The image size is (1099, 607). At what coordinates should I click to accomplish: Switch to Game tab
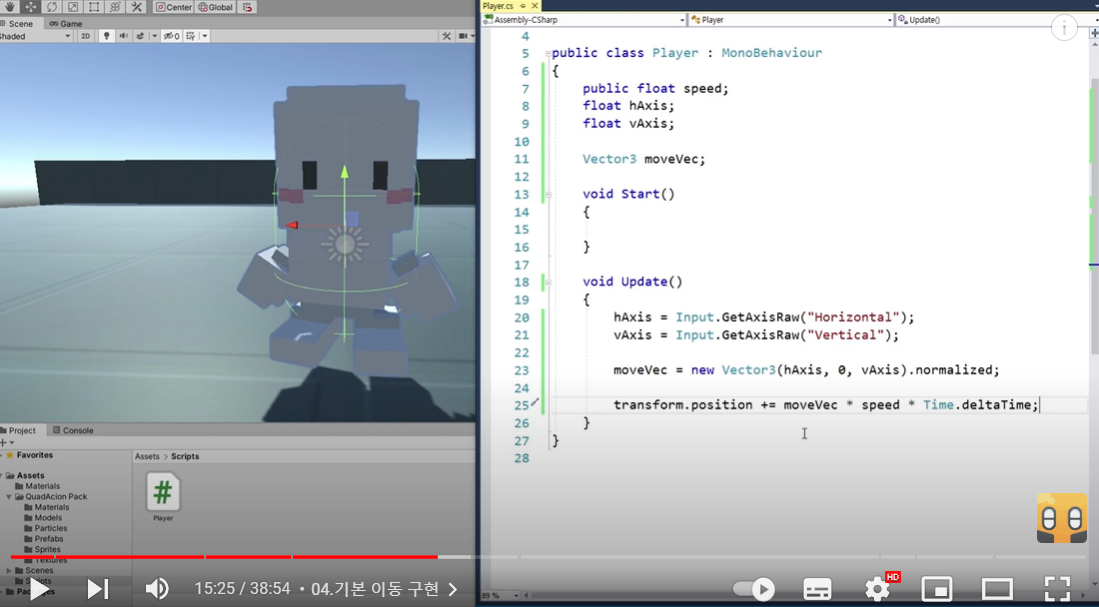pos(65,23)
